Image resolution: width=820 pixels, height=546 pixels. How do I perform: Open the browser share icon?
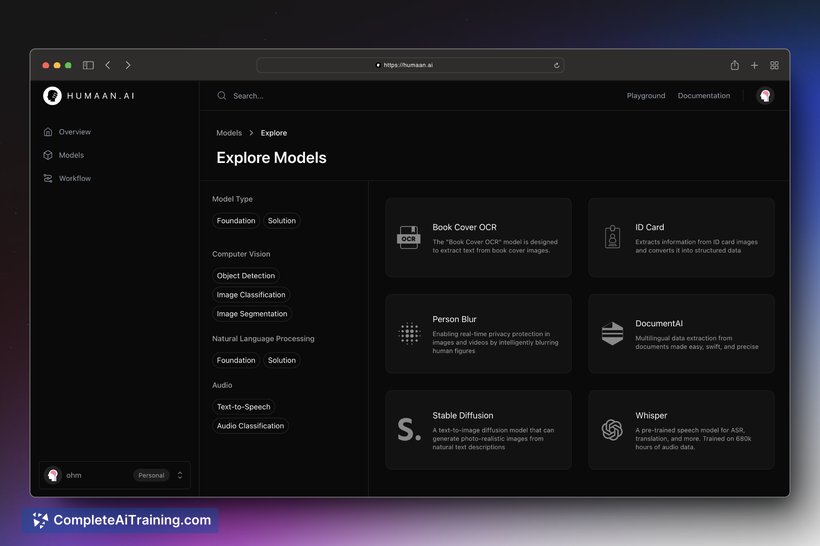(735, 65)
